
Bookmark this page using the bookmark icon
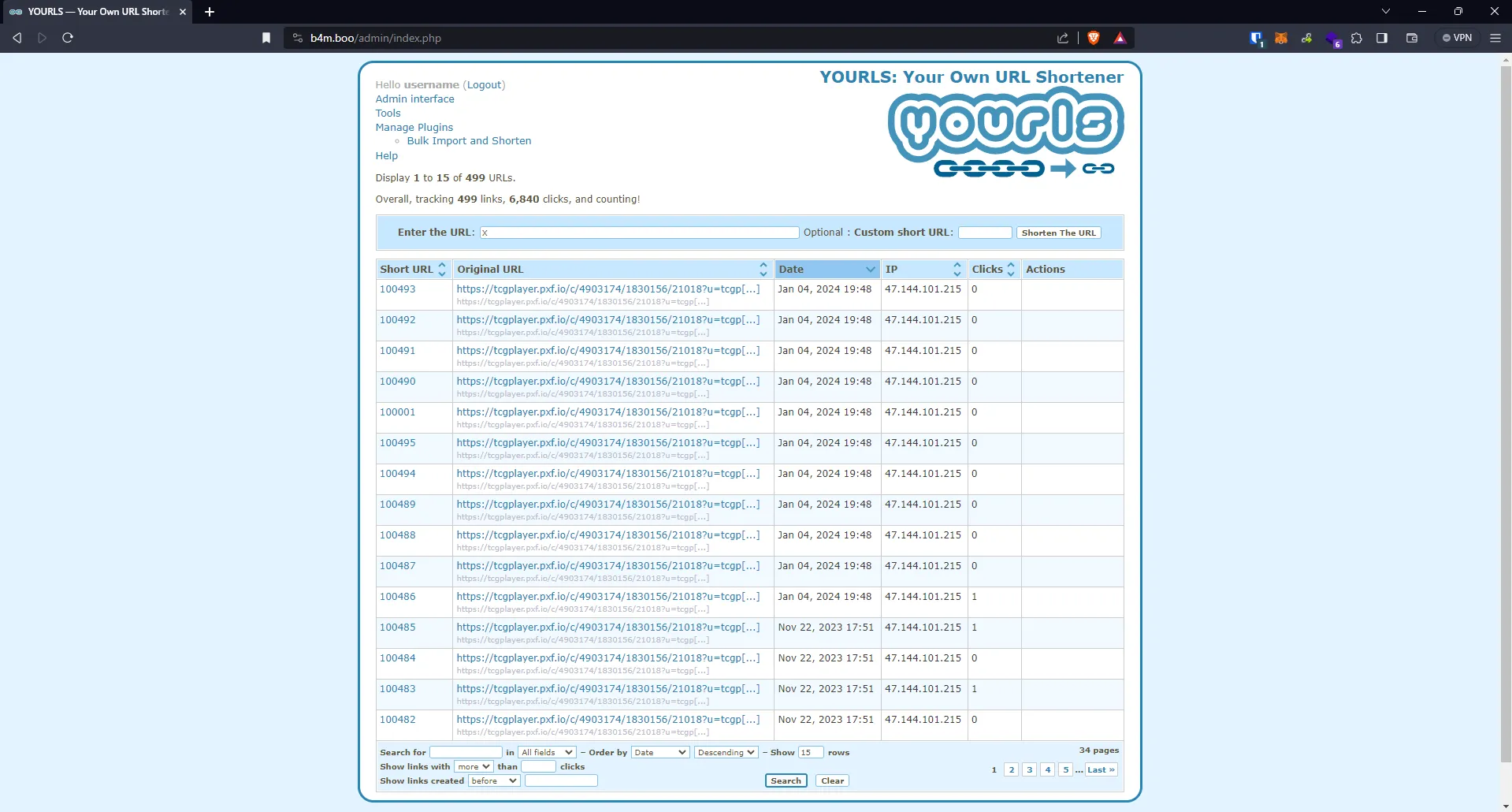[x=266, y=38]
